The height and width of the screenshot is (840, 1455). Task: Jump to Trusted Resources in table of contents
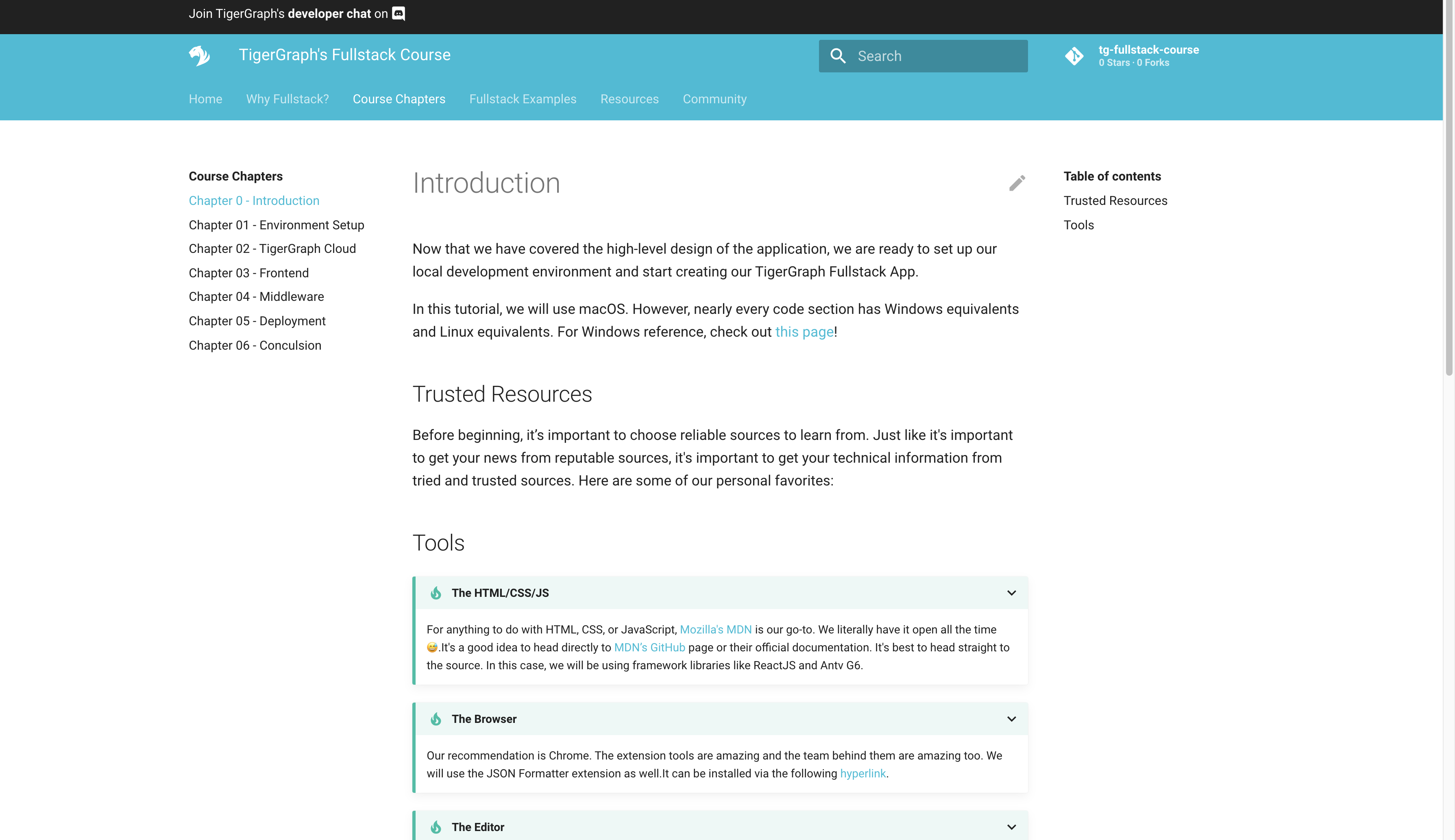(x=1115, y=201)
